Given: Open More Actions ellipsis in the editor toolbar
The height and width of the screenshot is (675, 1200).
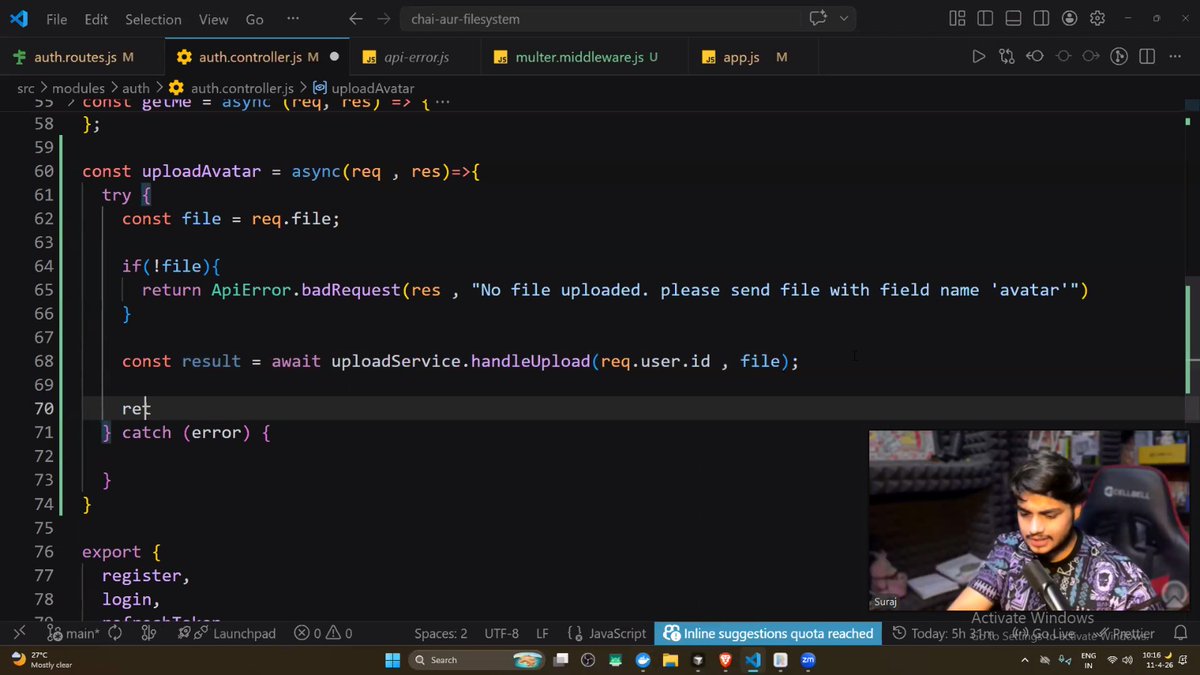Looking at the screenshot, I should (x=1176, y=57).
